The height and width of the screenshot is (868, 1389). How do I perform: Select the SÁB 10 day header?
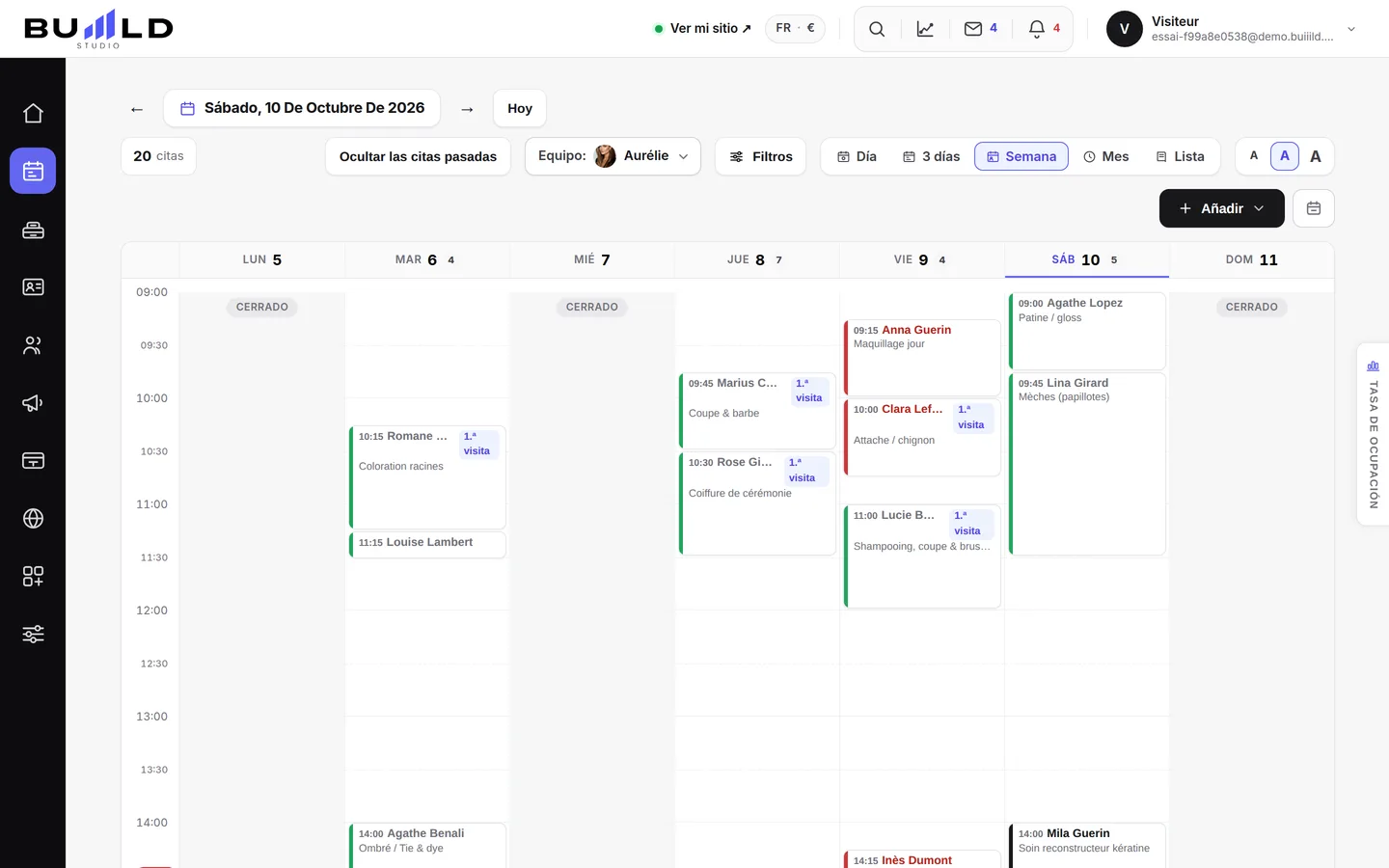tap(1087, 259)
